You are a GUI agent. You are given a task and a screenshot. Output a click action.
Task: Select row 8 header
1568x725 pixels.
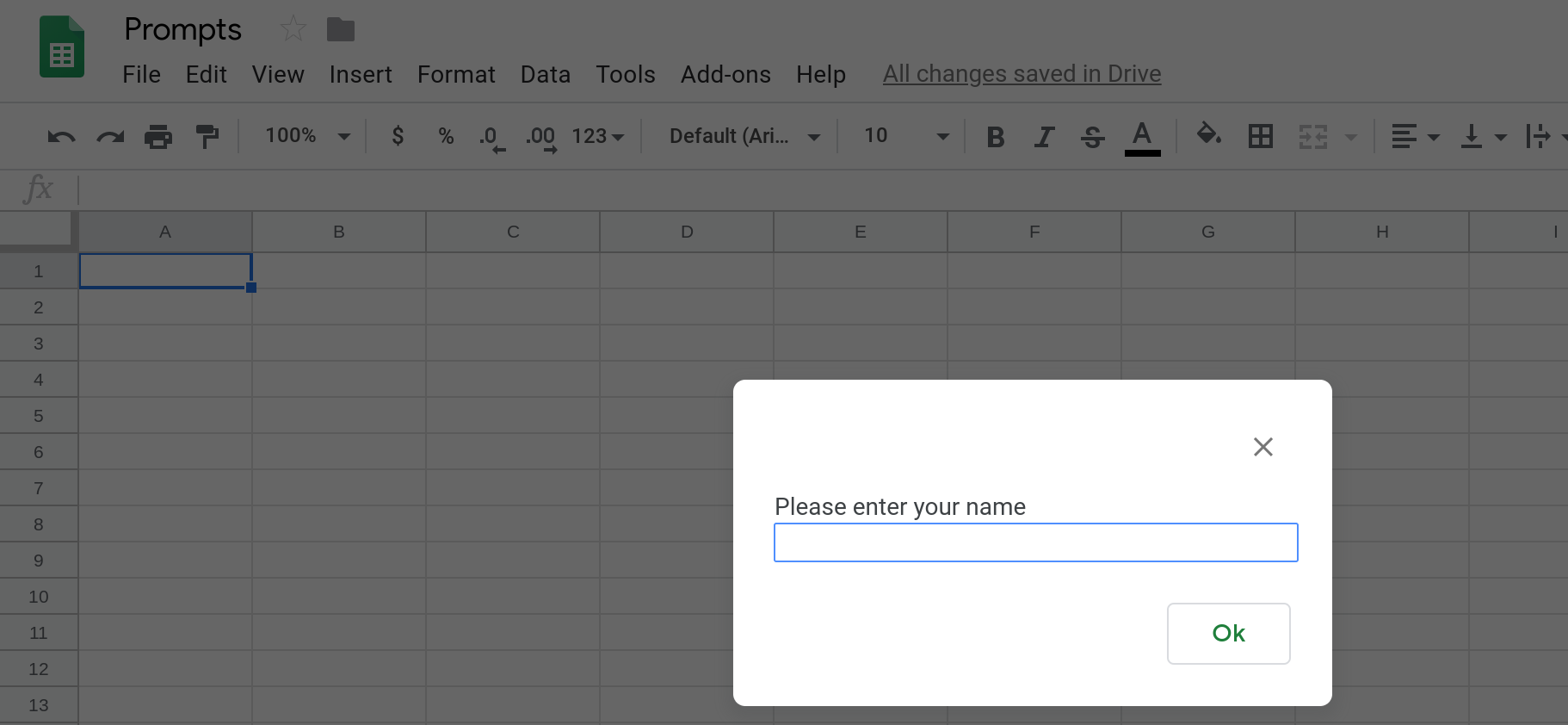point(39,524)
